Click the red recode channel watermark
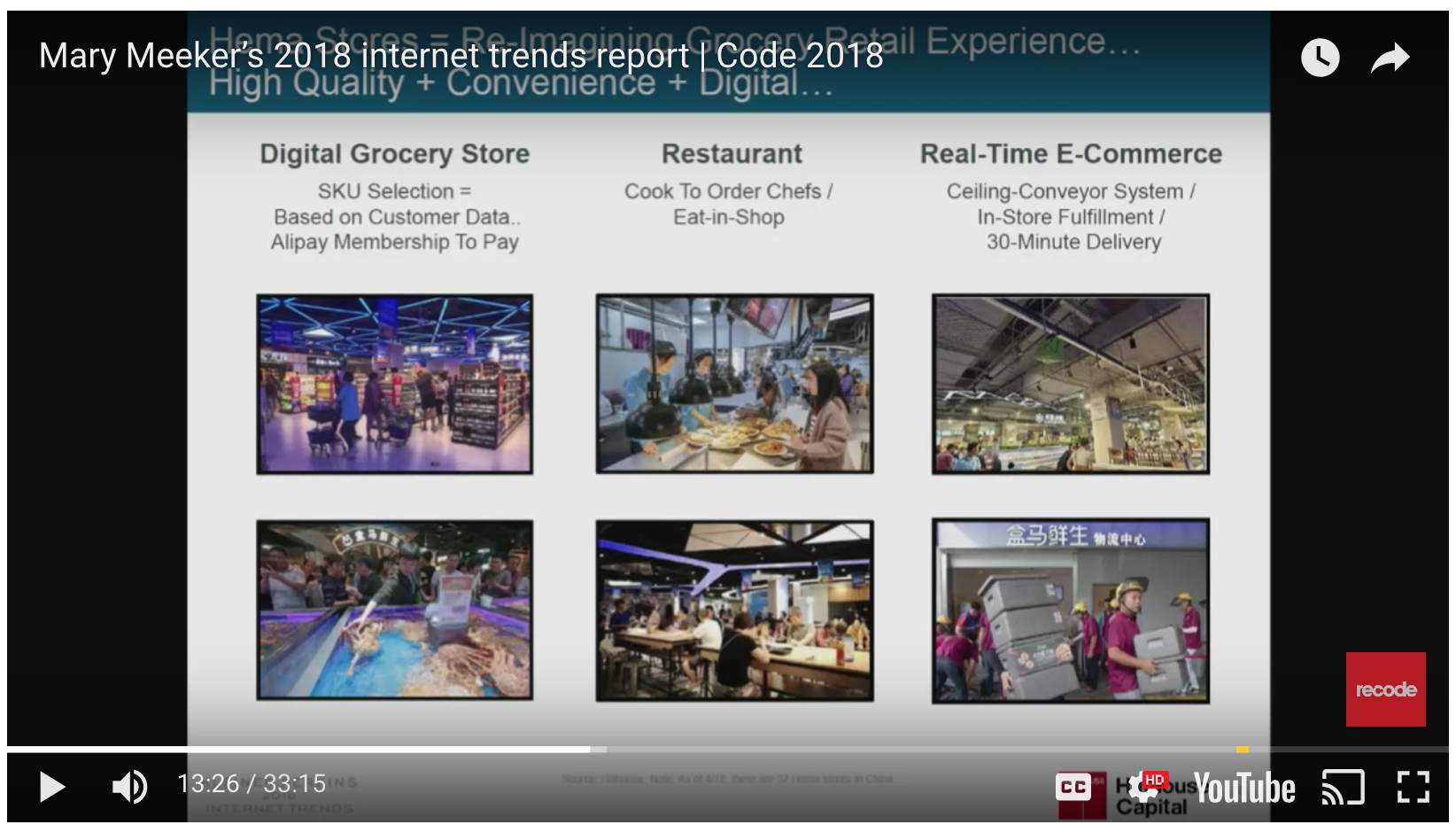This screenshot has width=1456, height=840. 1385,689
